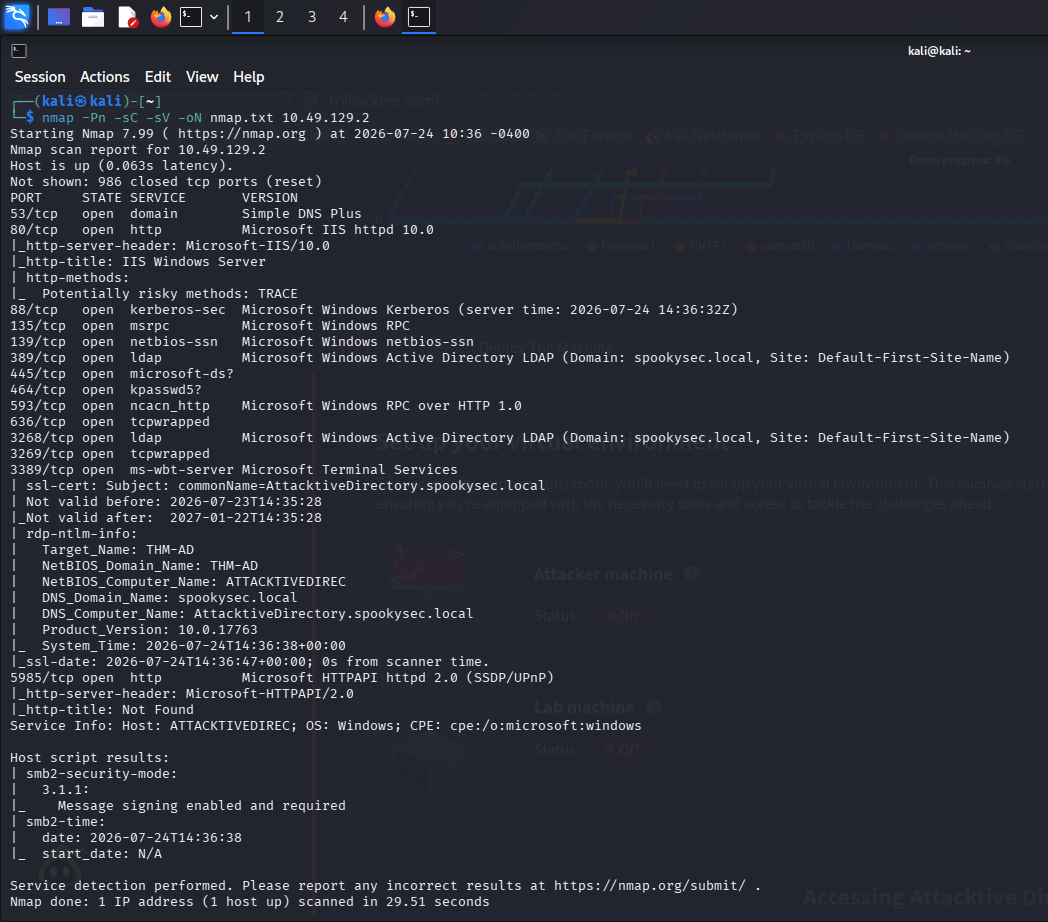Switch to the Firefox window taskbar button
The width and height of the screenshot is (1048, 922).
pos(385,17)
